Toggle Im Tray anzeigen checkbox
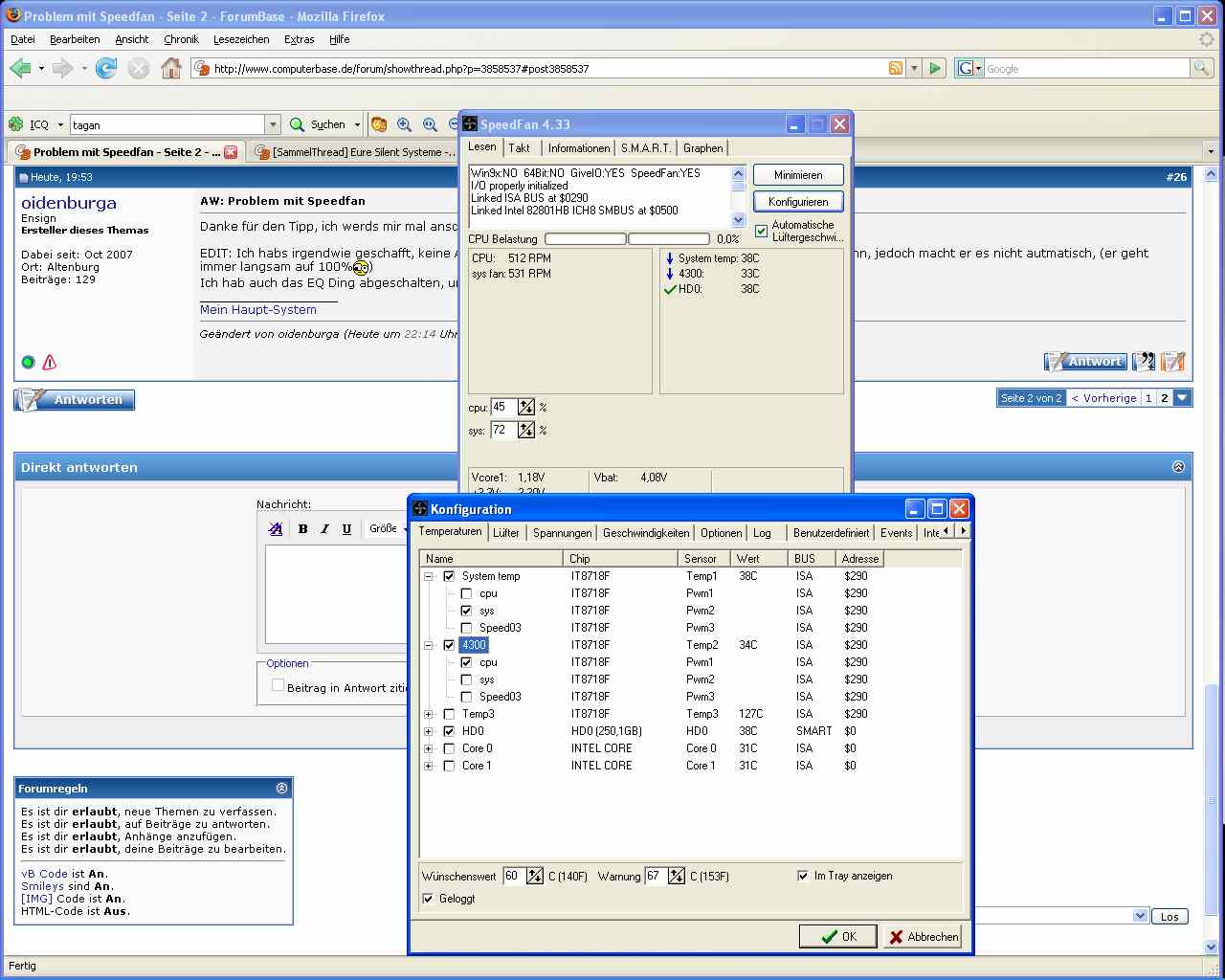Screen dimensions: 1225x980 (x=803, y=876)
